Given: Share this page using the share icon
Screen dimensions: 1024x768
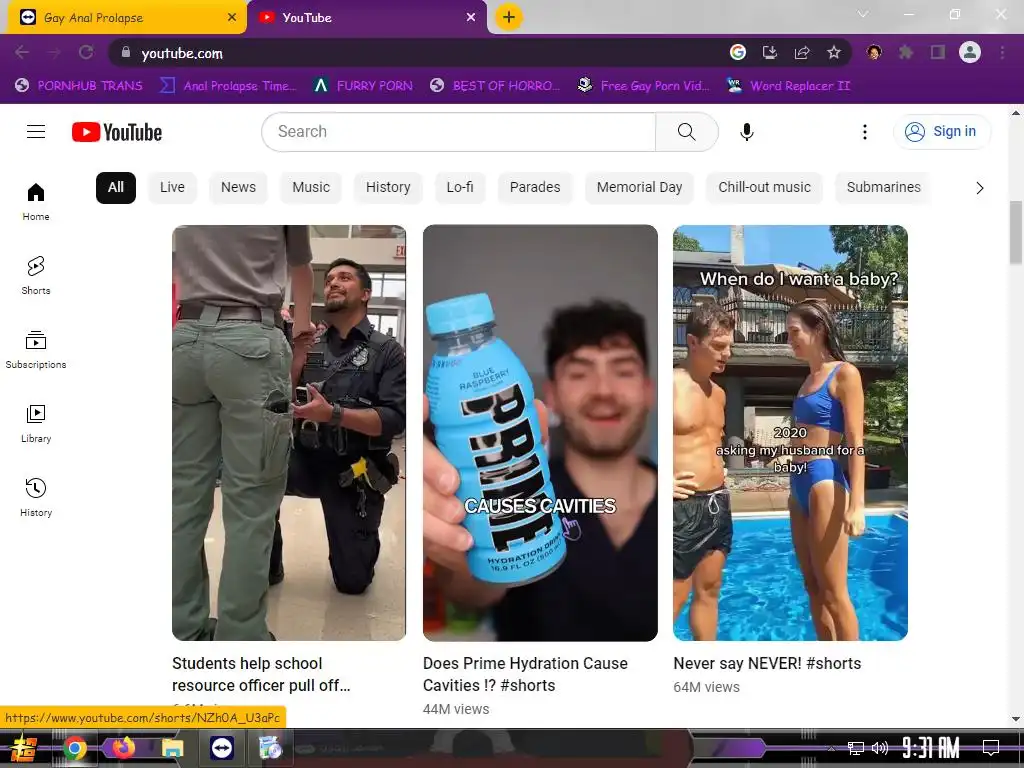Looking at the screenshot, I should tap(802, 52).
